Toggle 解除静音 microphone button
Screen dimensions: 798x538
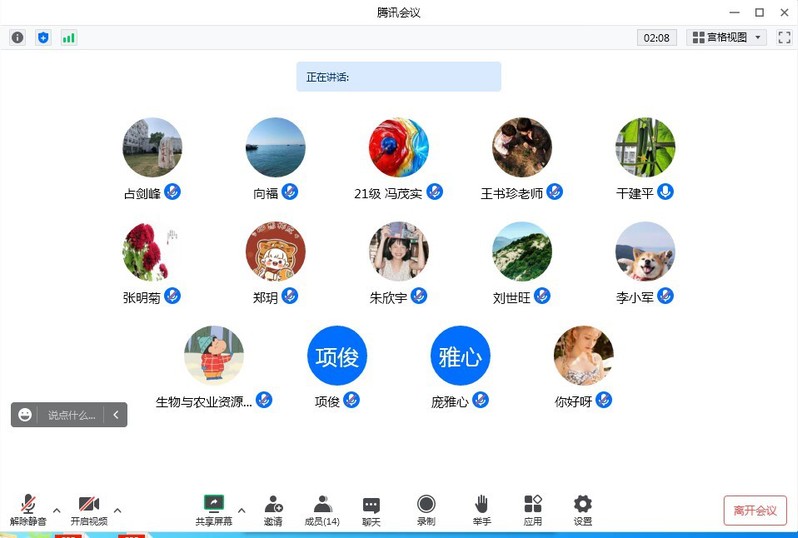[x=29, y=510]
